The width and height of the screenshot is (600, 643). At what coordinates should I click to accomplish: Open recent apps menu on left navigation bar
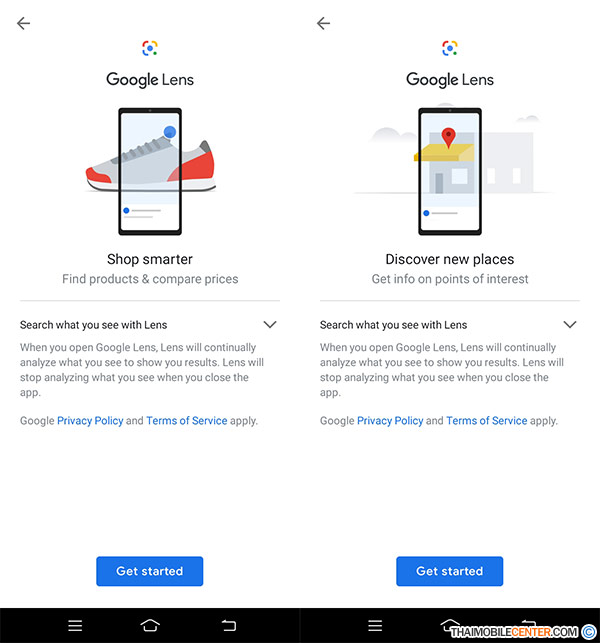(x=75, y=625)
